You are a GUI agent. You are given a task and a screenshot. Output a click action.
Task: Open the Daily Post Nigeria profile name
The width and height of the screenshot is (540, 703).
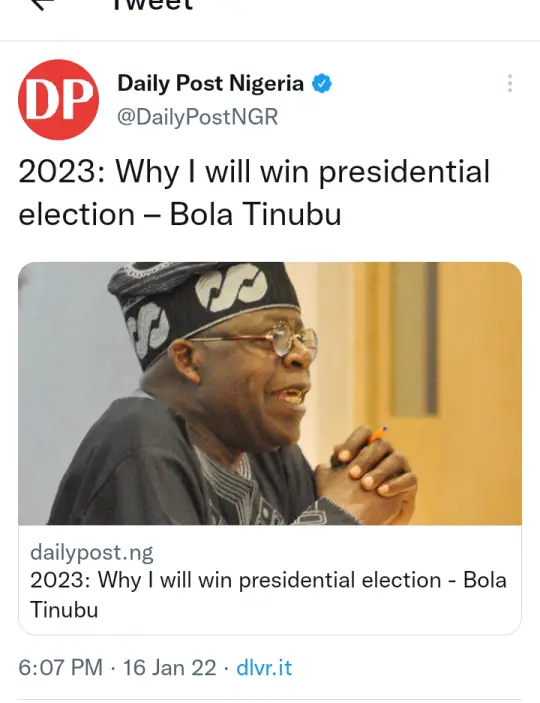tap(210, 83)
